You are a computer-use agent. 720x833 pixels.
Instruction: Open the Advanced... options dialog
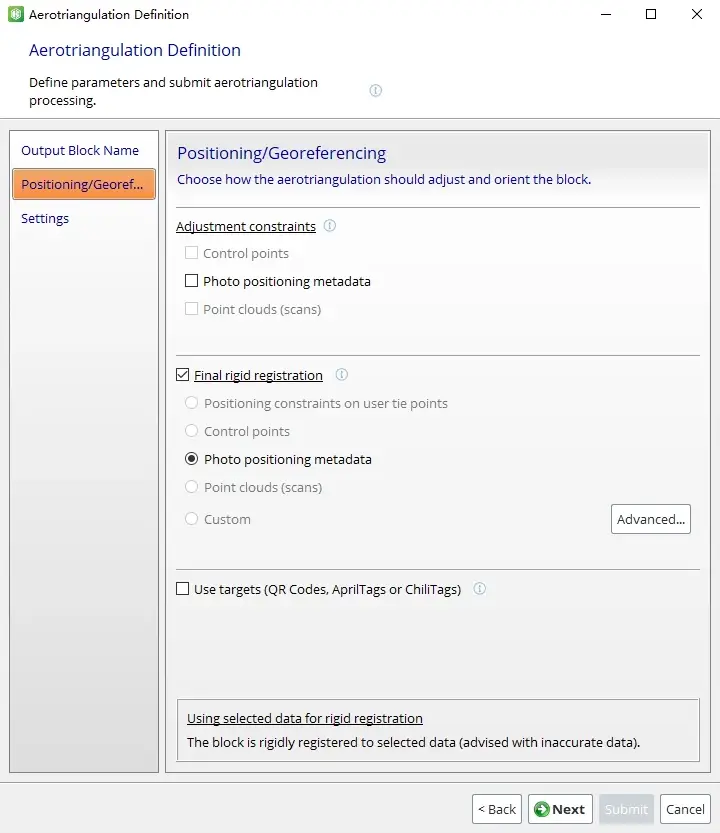(650, 519)
